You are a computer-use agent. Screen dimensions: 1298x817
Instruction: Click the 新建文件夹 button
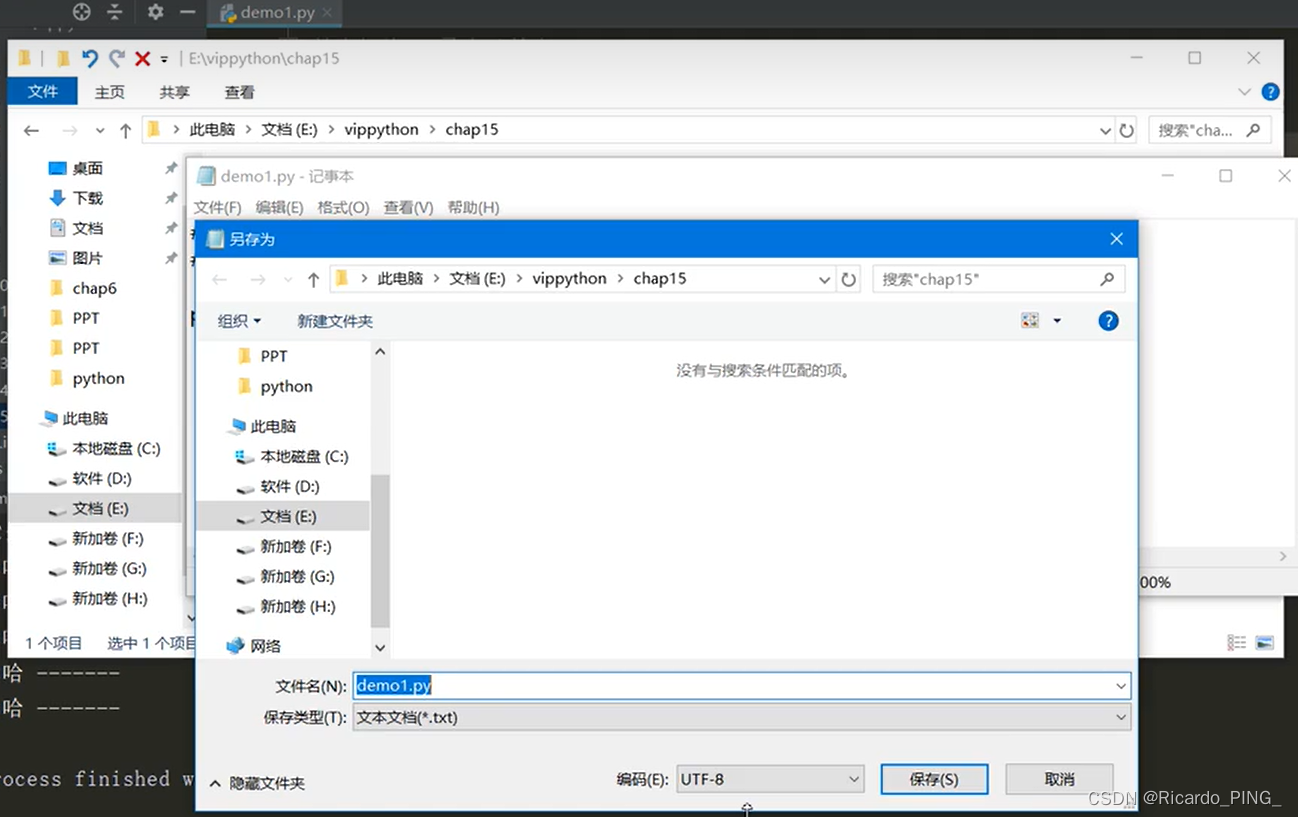coord(334,320)
